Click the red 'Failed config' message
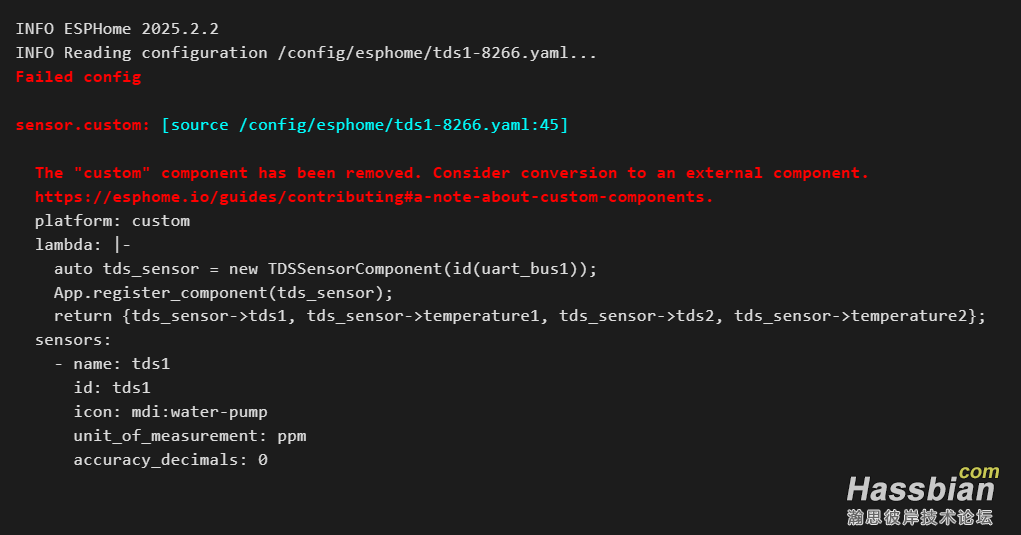The height and width of the screenshot is (535, 1021). [x=78, y=77]
